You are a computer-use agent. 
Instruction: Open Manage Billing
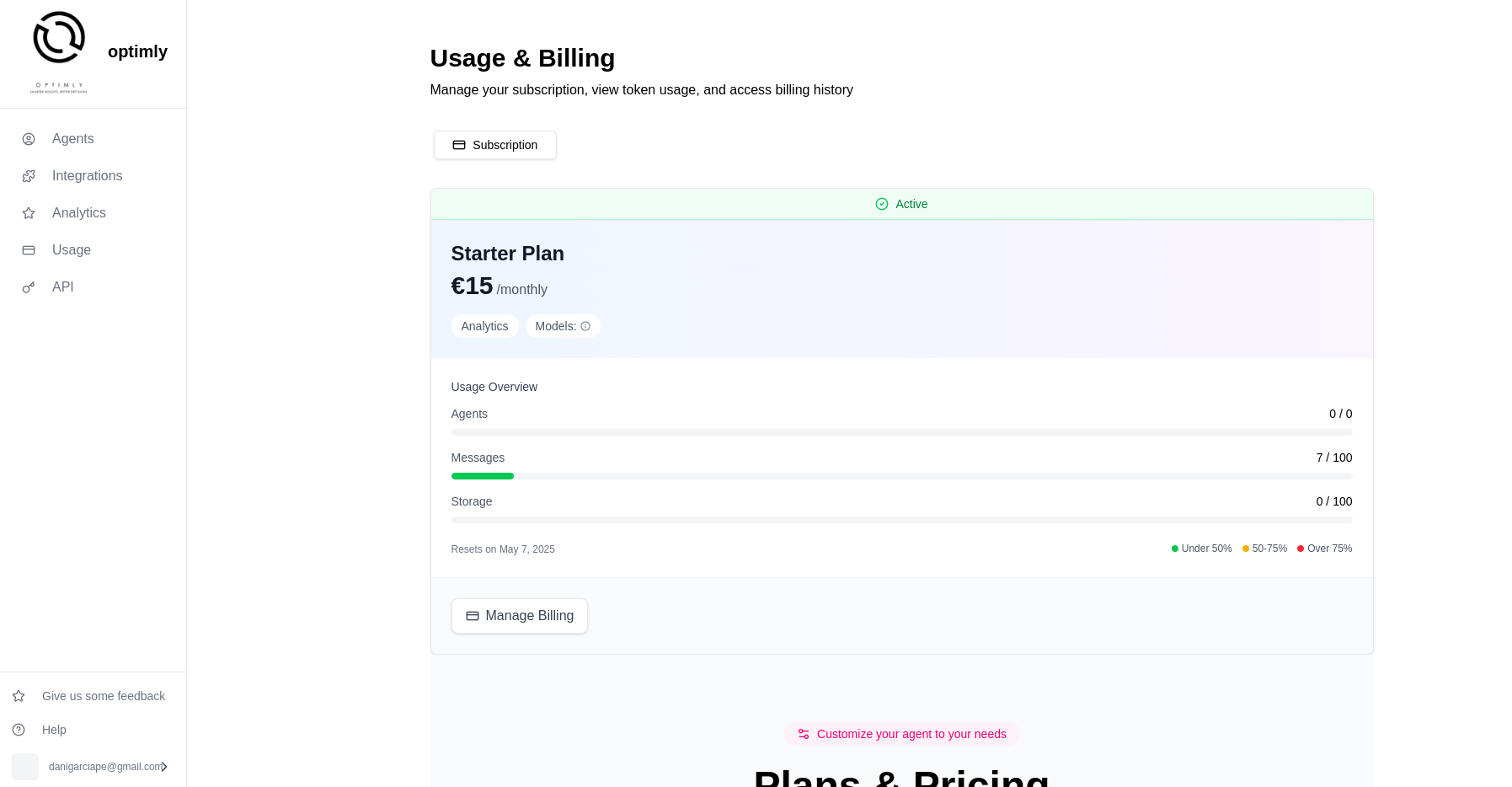tap(520, 616)
